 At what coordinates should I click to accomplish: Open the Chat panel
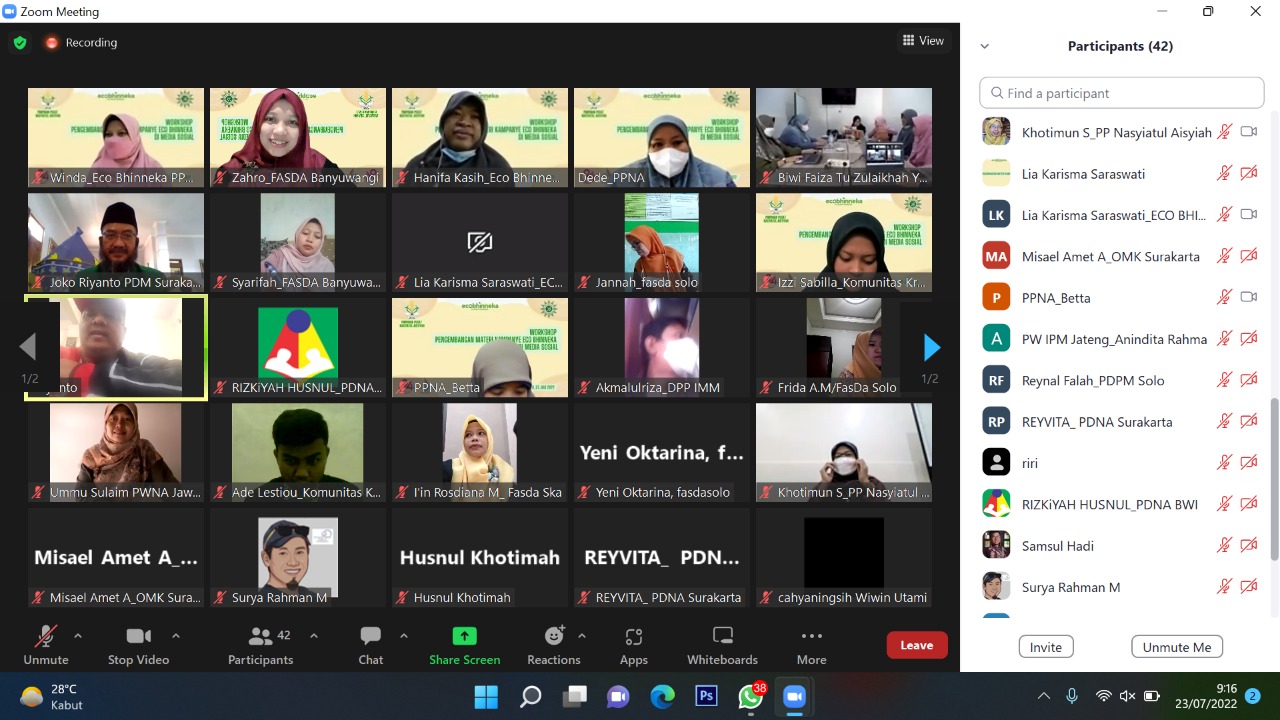(x=370, y=645)
